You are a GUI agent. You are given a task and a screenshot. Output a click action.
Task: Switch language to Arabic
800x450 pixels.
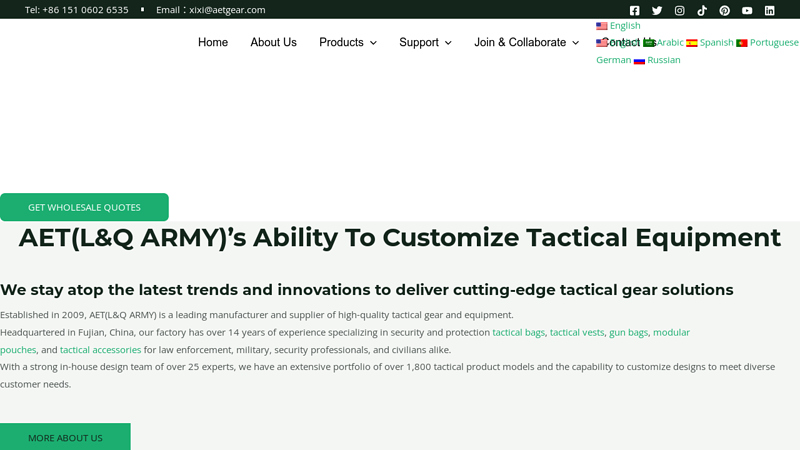click(670, 42)
